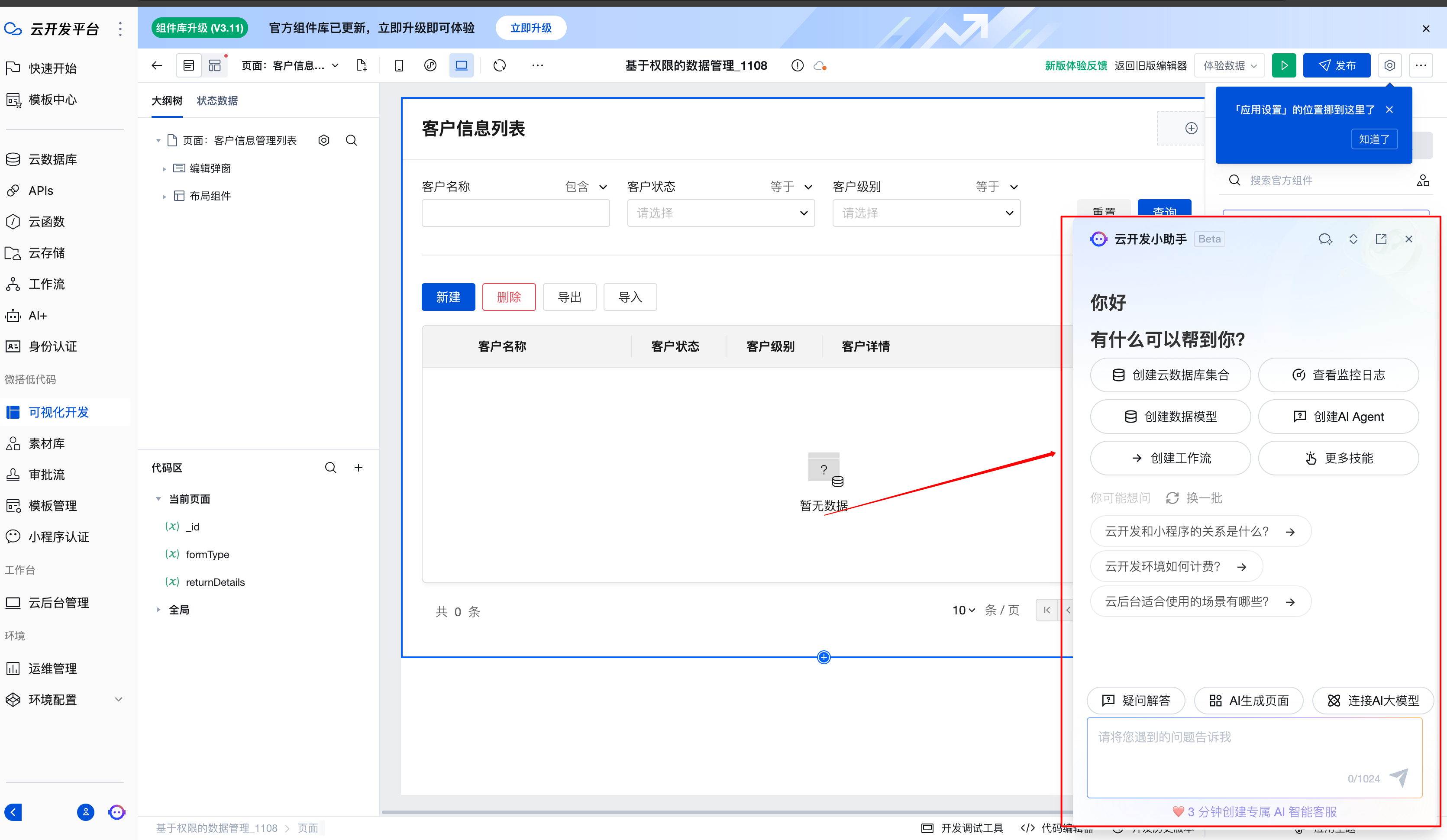
Task: Open the 体验数据 dropdown
Action: click(x=1229, y=65)
